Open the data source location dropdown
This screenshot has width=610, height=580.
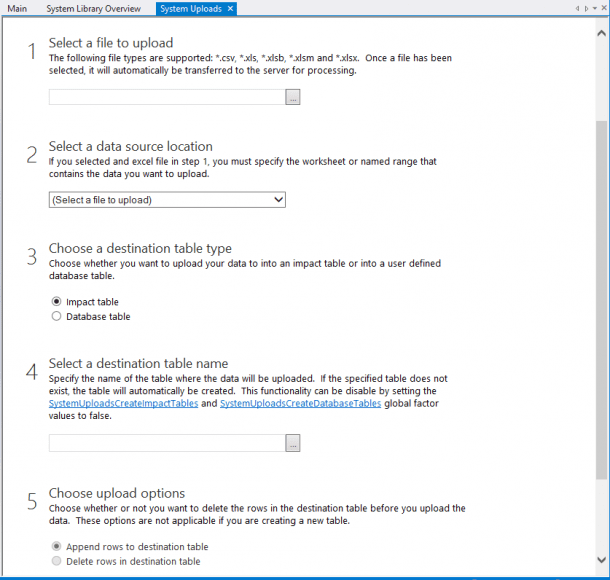pyautogui.click(x=167, y=200)
